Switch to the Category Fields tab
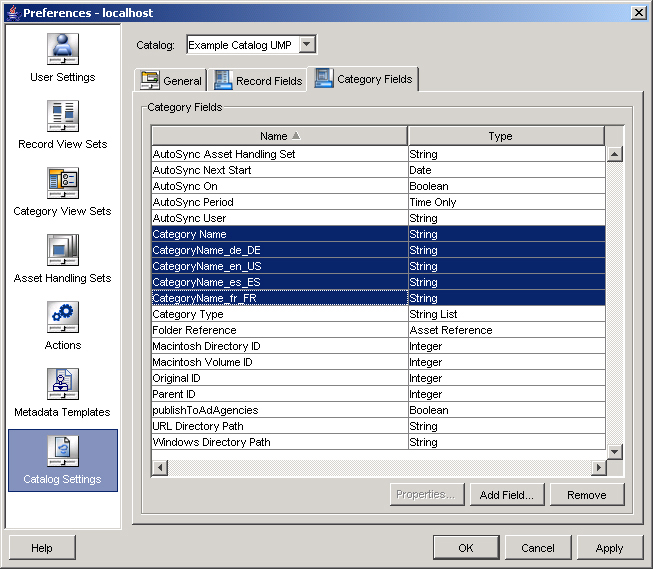The width and height of the screenshot is (653, 569). pyautogui.click(x=363, y=79)
